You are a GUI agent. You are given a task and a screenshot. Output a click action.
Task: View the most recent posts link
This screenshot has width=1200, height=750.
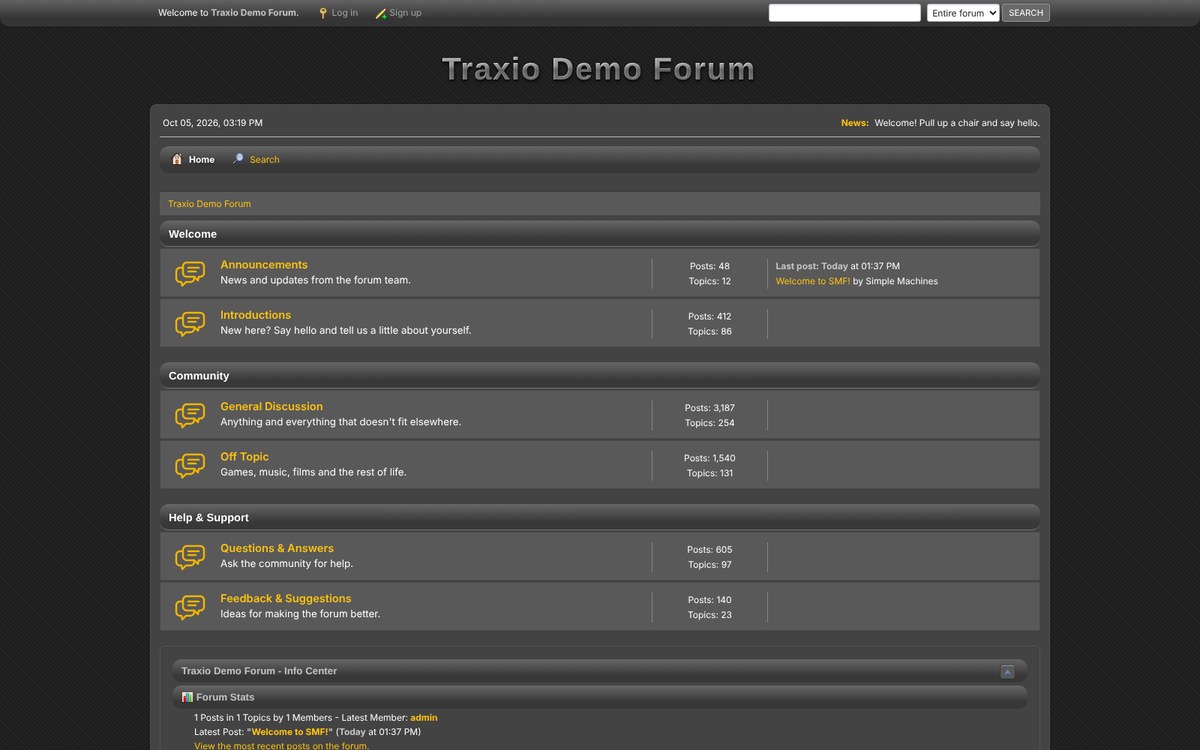[x=281, y=746]
